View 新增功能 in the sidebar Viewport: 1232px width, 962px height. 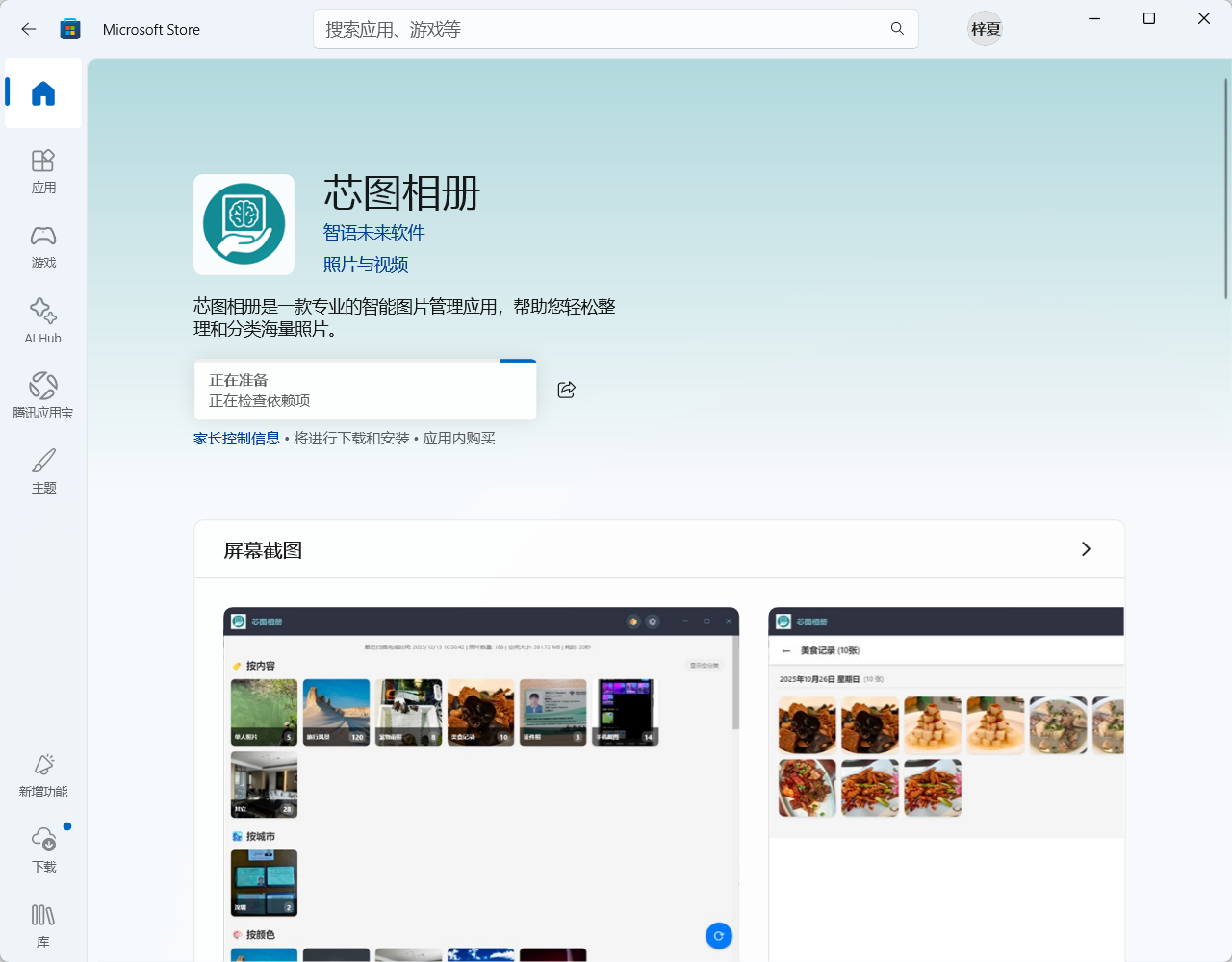coord(42,774)
